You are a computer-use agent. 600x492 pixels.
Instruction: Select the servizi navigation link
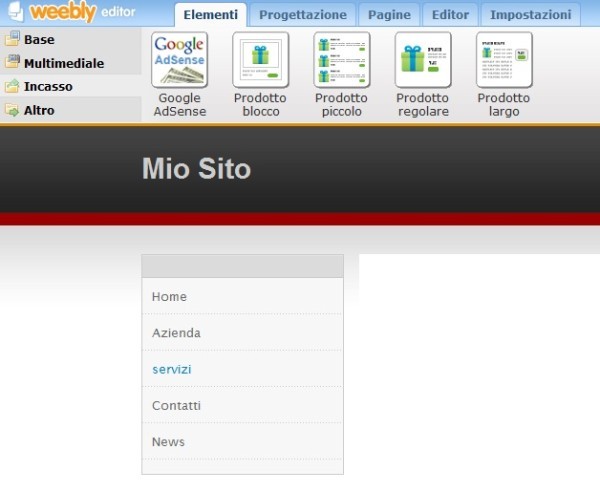click(x=171, y=369)
